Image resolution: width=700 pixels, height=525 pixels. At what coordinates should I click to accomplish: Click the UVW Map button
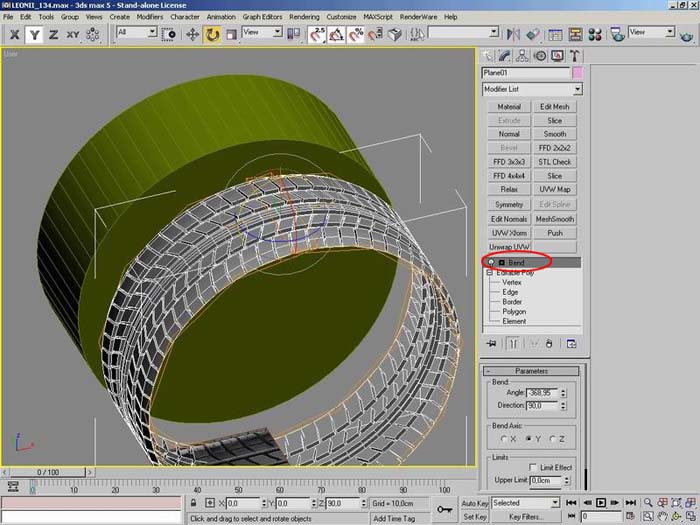pyautogui.click(x=555, y=190)
